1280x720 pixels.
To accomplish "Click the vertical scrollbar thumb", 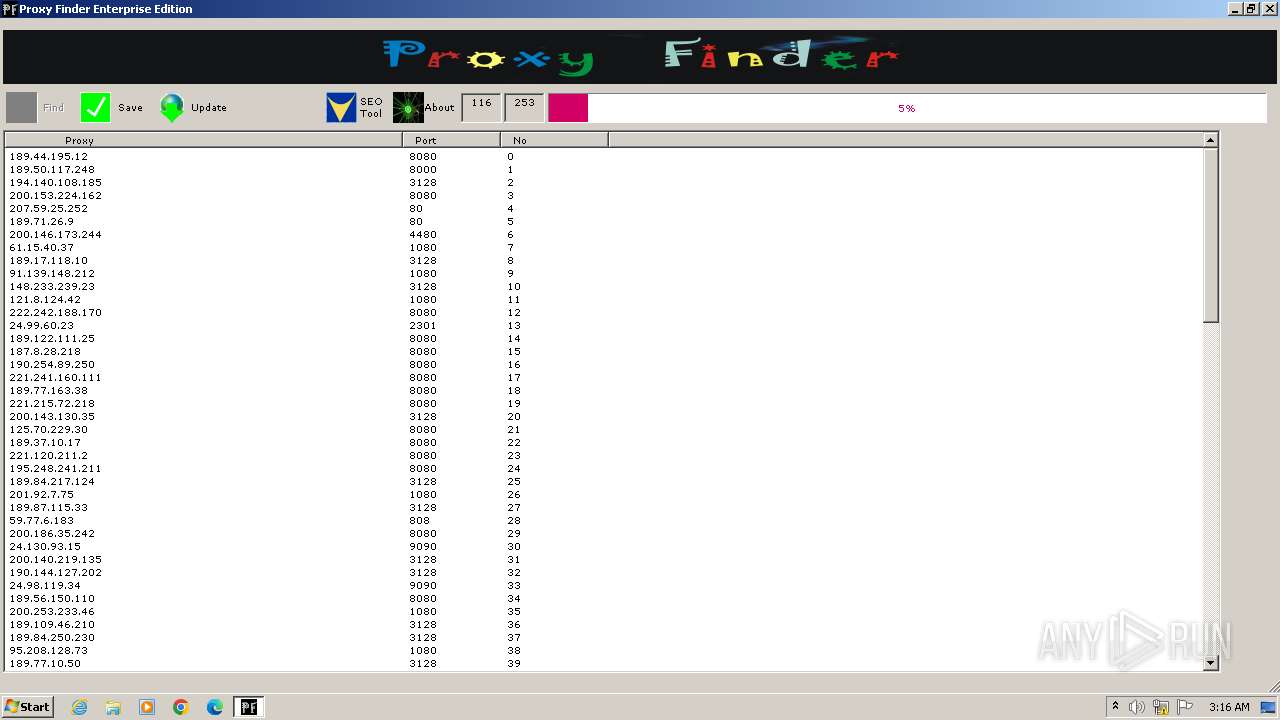I will coord(1211,235).
